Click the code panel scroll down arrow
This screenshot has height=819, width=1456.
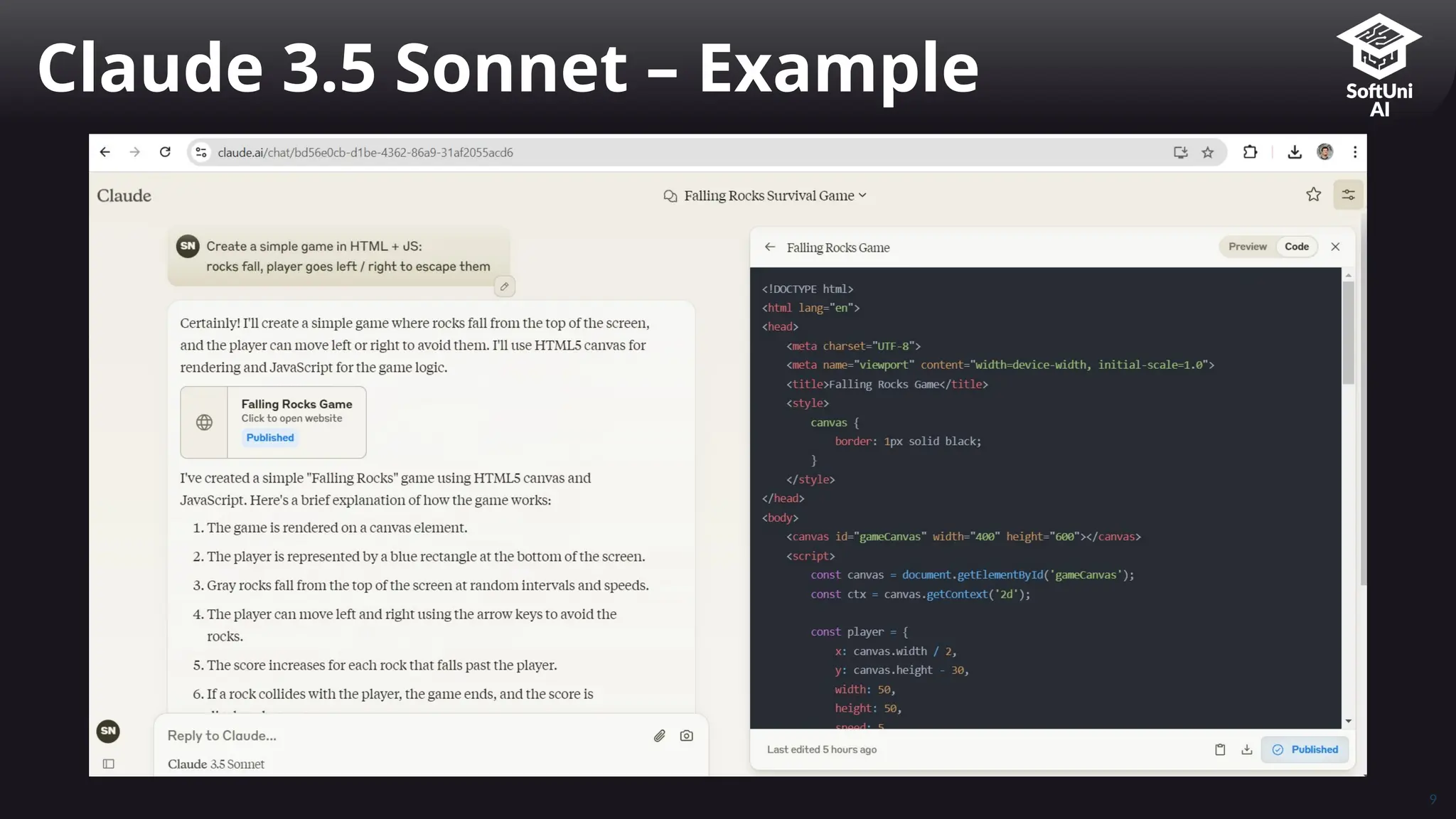click(x=1348, y=721)
